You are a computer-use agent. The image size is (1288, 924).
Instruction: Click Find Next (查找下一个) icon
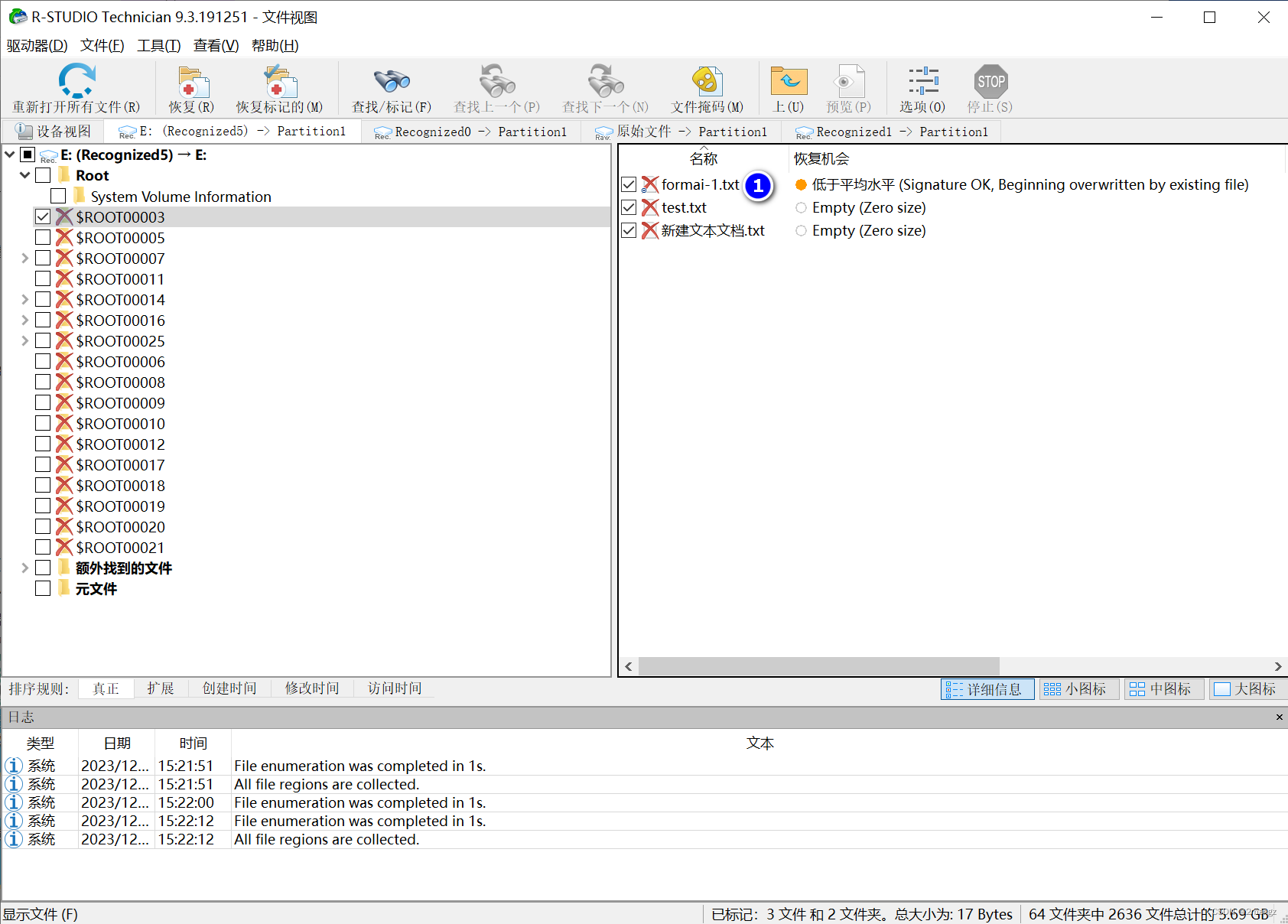click(606, 81)
